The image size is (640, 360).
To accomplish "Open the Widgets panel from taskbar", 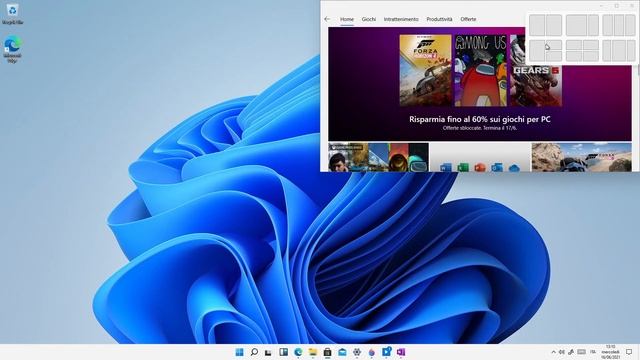I will 283,352.
